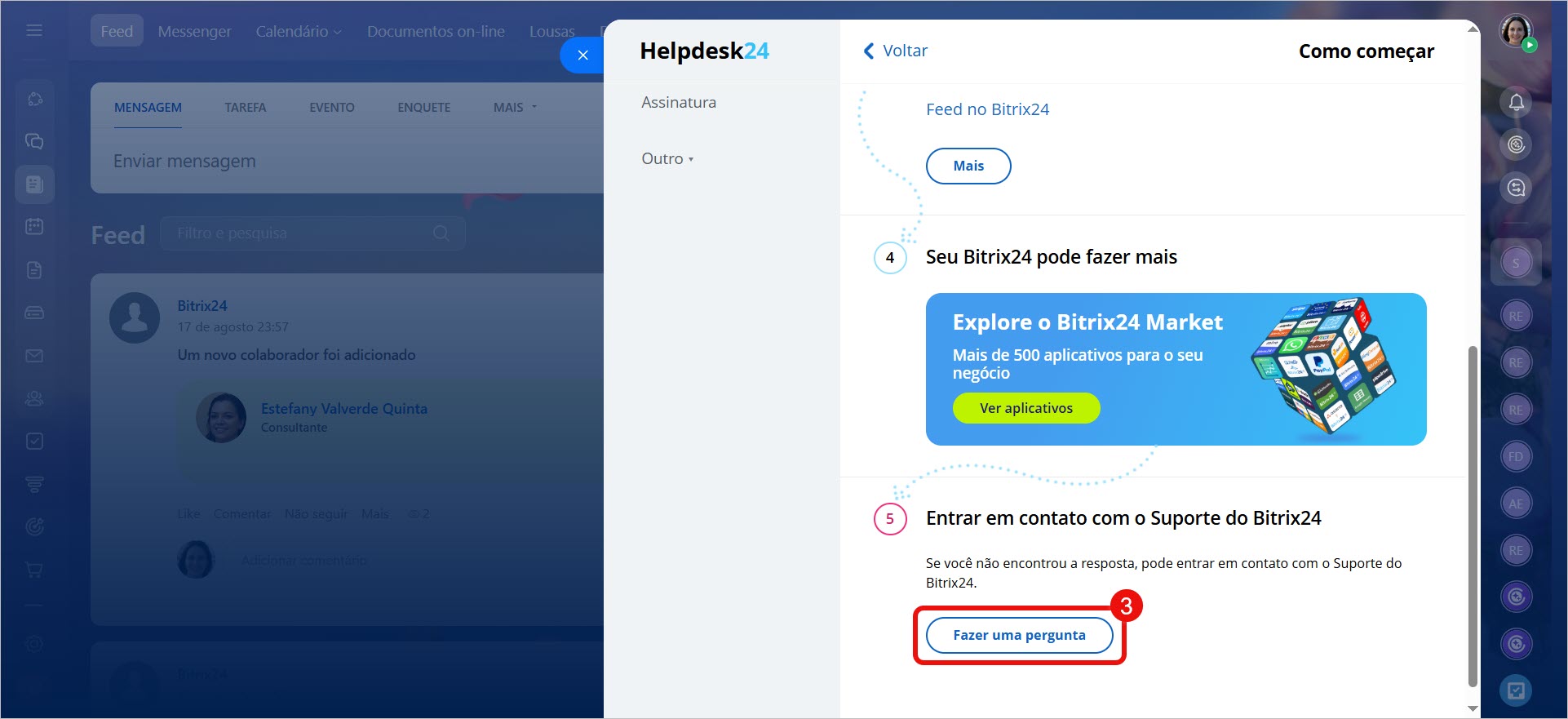
Task: Expand the MAIS dropdown in post form
Action: (515, 108)
